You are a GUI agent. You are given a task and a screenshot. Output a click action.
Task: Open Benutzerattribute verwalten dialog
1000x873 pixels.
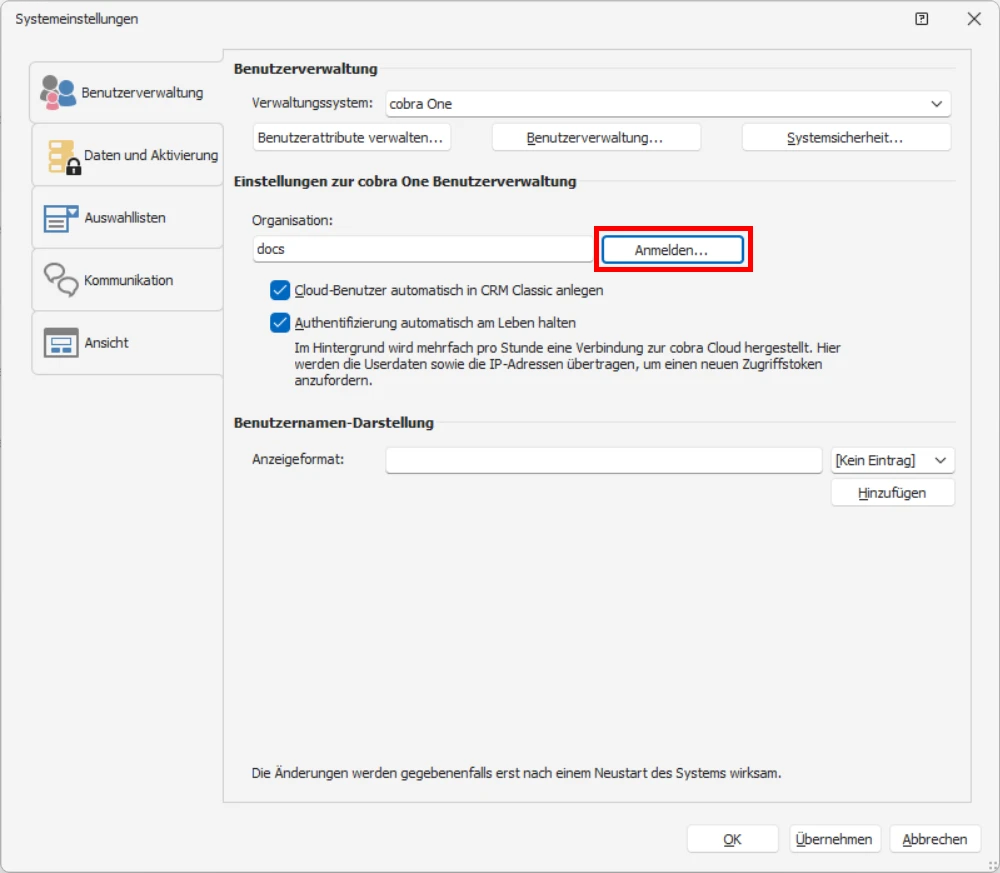pos(351,137)
